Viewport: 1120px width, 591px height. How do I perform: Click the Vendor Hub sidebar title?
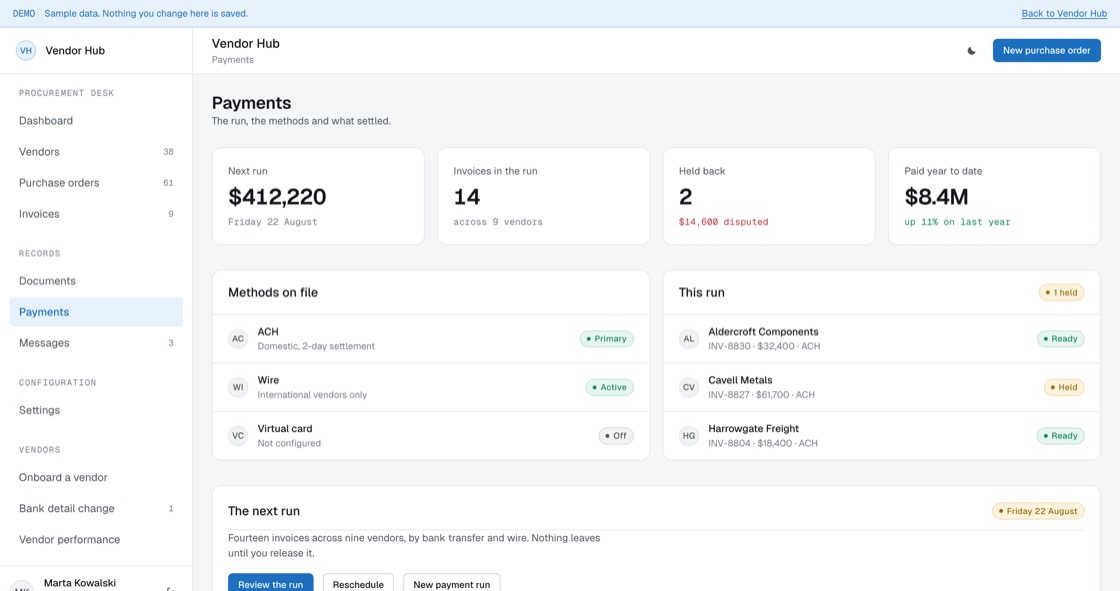point(75,51)
